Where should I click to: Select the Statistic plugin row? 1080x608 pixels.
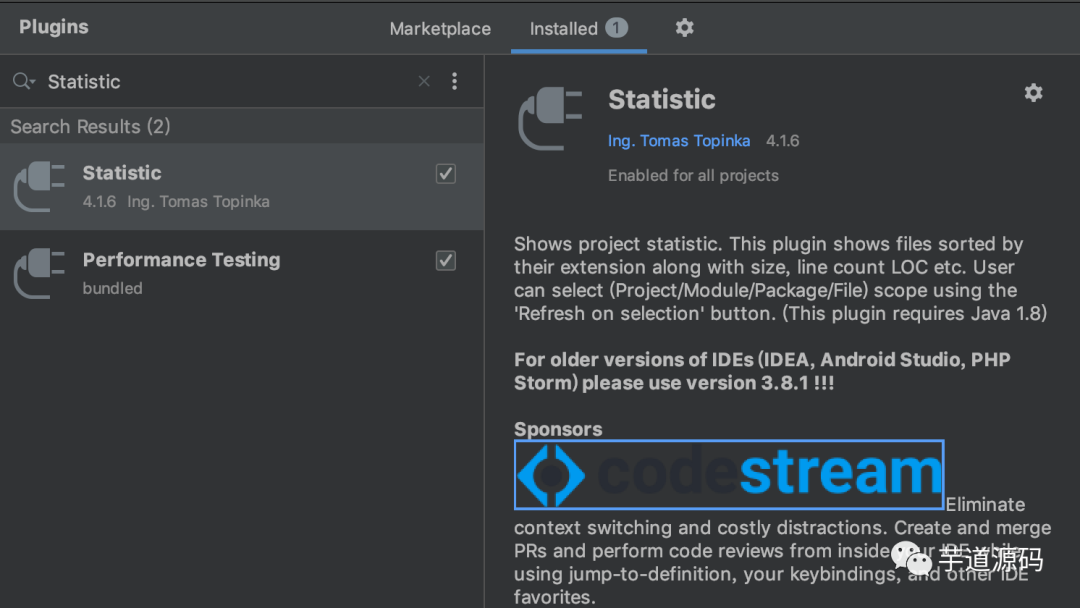pyautogui.click(x=242, y=187)
